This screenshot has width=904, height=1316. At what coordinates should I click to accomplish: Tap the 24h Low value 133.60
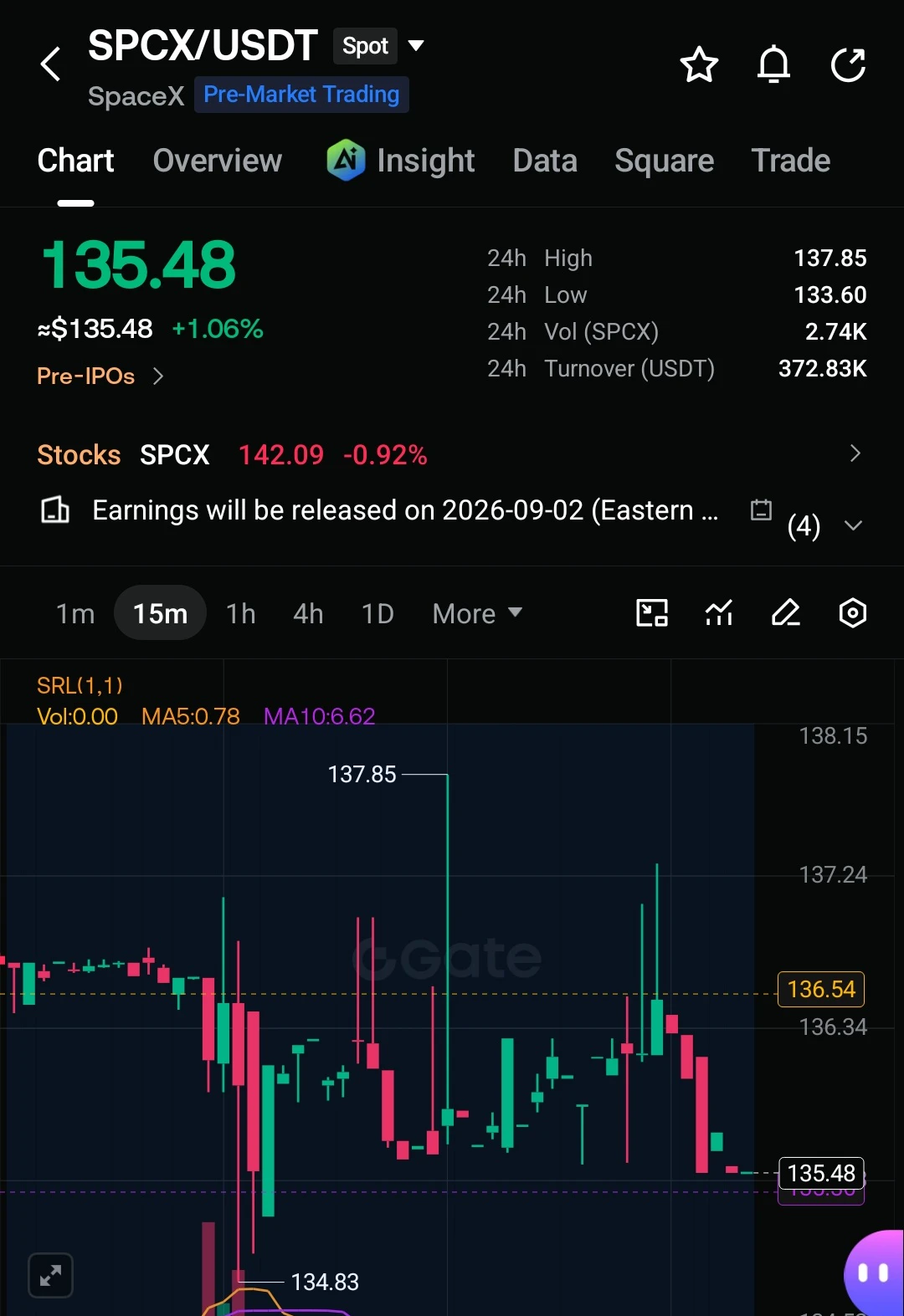830,294
